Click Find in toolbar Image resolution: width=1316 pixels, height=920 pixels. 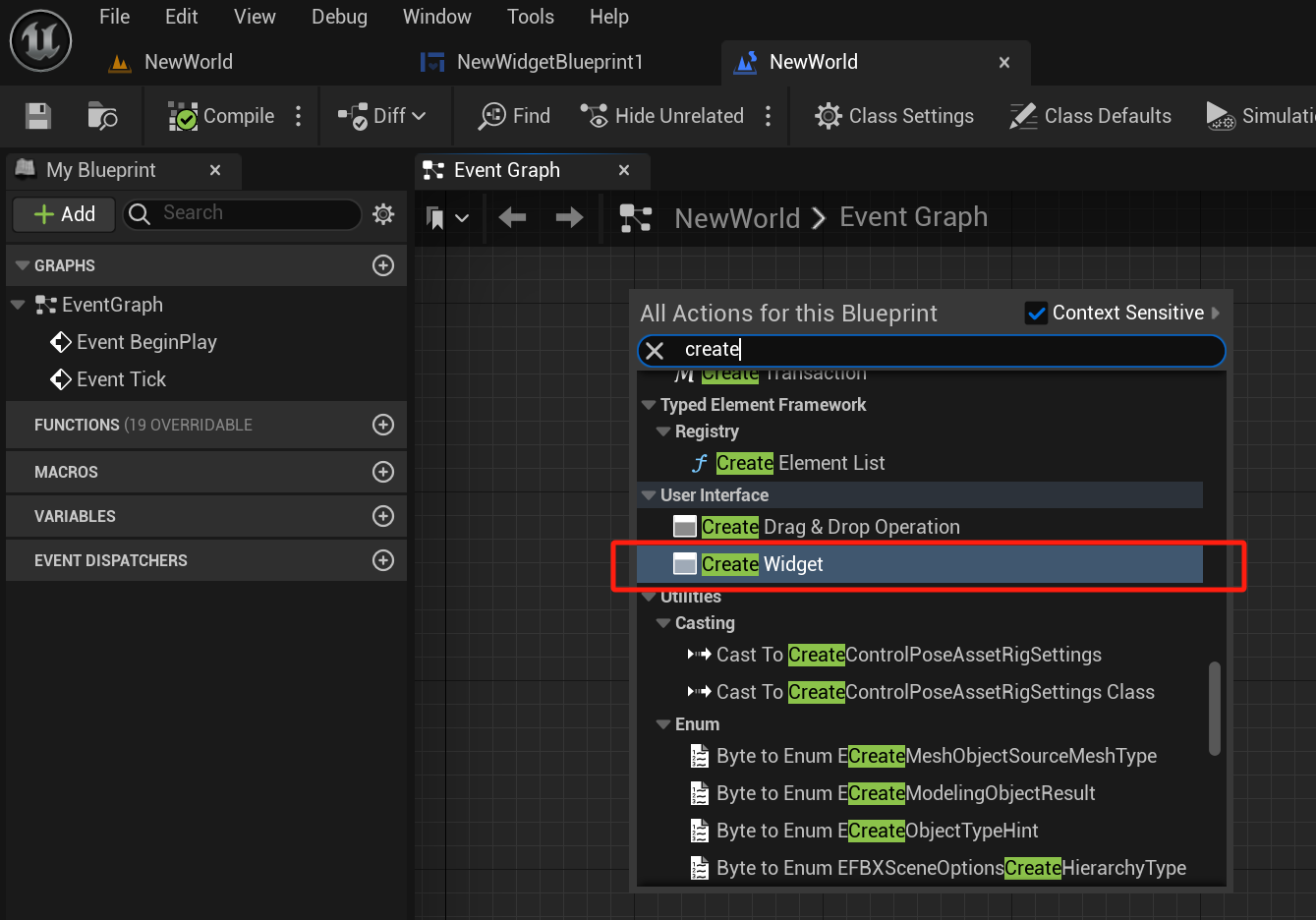[x=514, y=116]
